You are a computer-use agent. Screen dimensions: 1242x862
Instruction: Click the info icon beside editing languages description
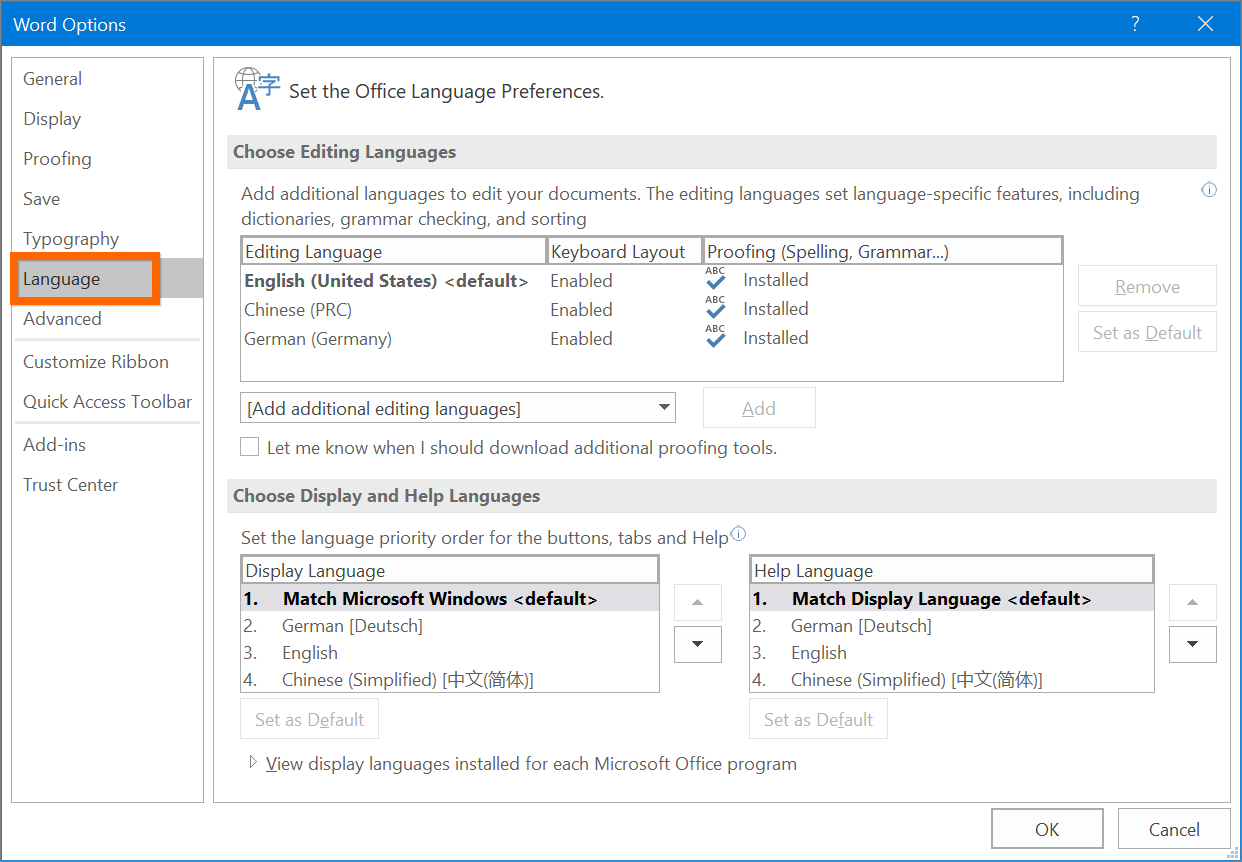point(1209,190)
